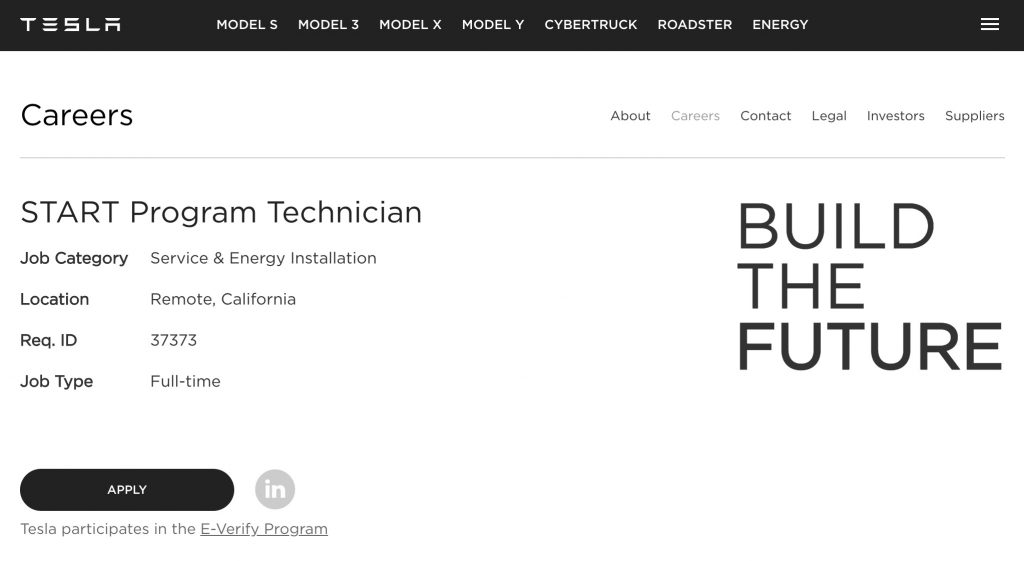
Task: Open the Investors link
Action: point(895,116)
